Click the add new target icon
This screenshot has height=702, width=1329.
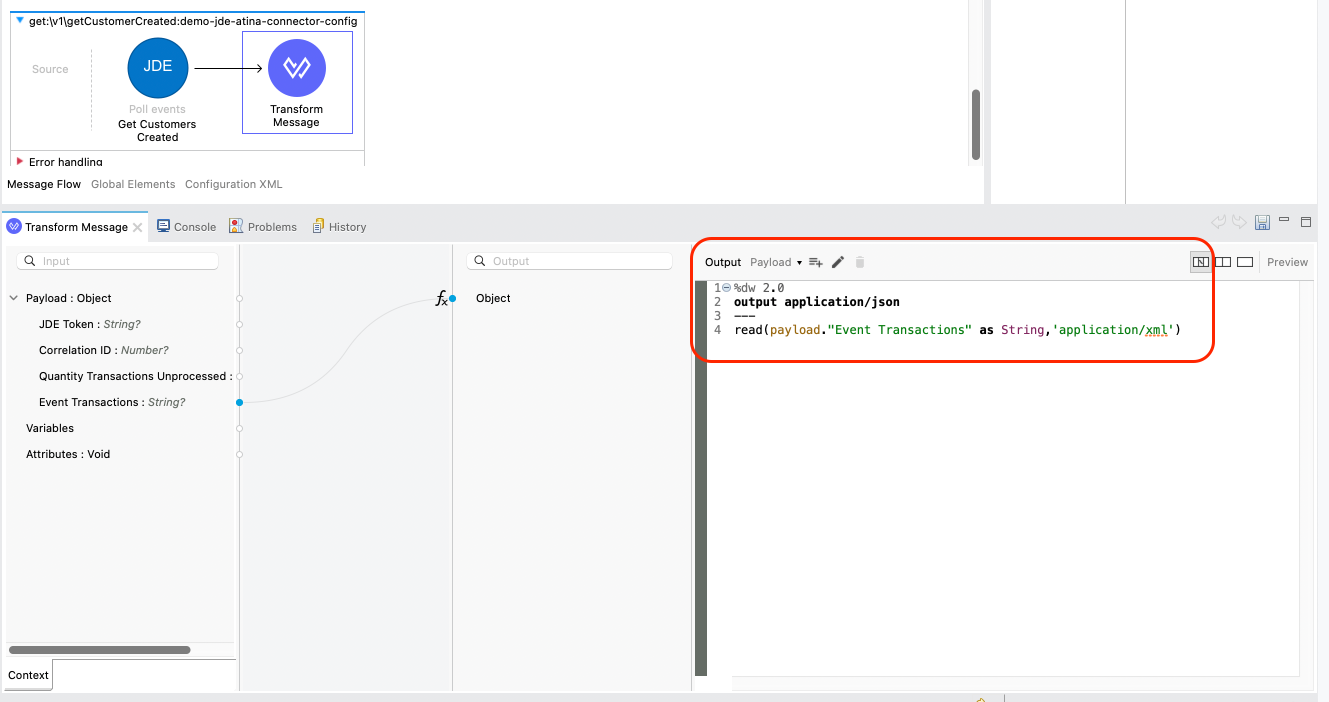tap(816, 262)
